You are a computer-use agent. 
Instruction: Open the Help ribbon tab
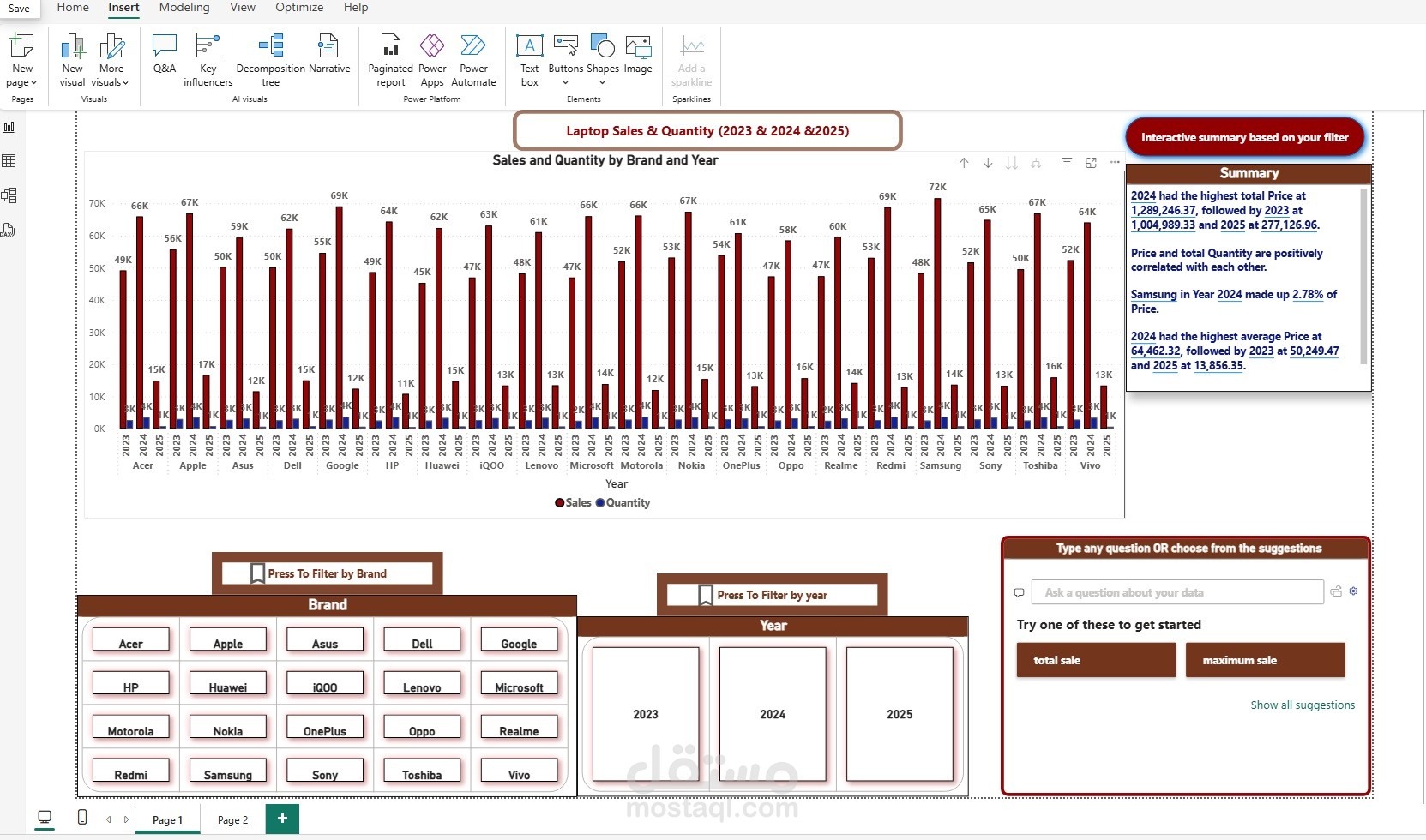356,8
